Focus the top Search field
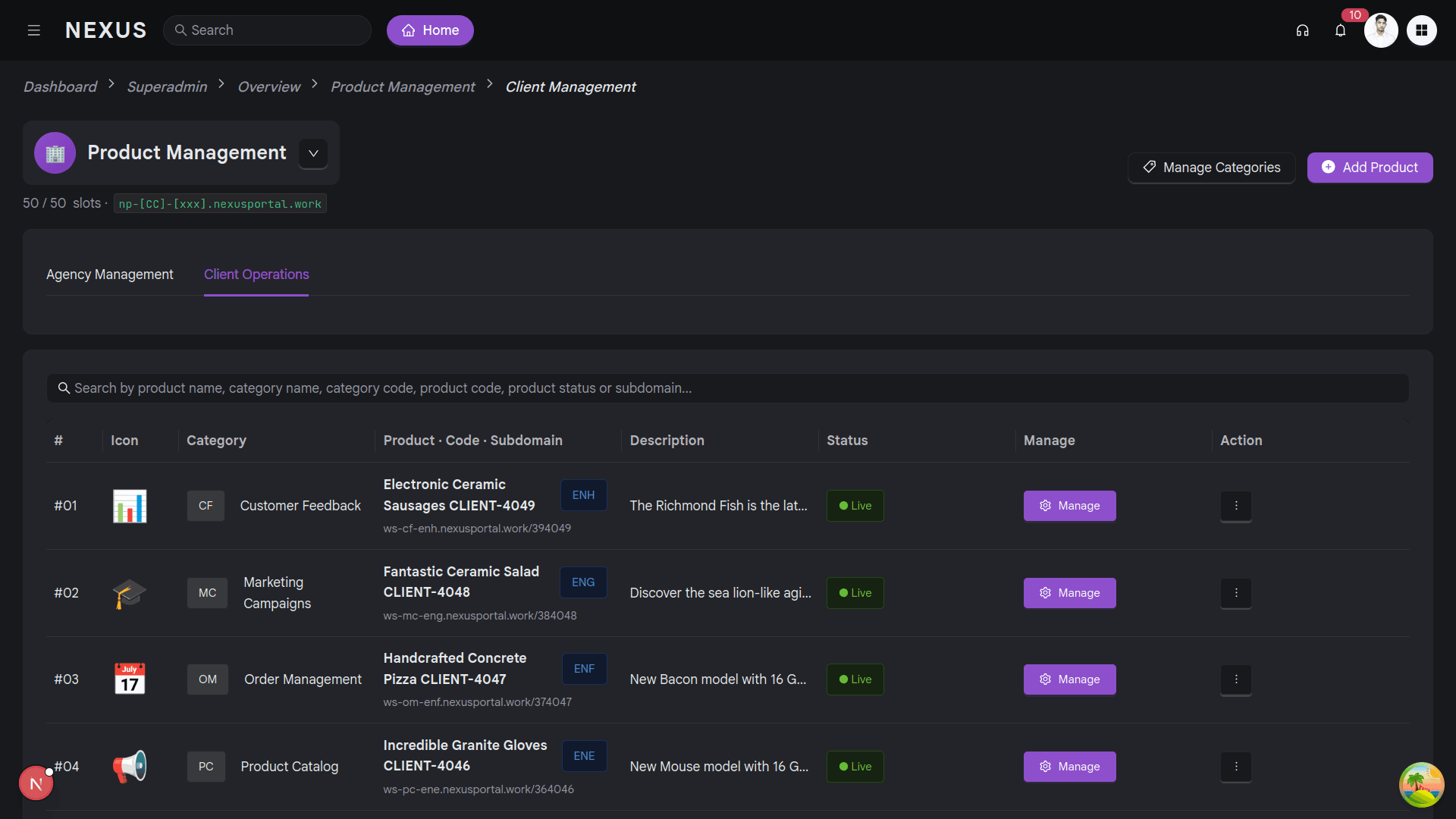 click(267, 30)
